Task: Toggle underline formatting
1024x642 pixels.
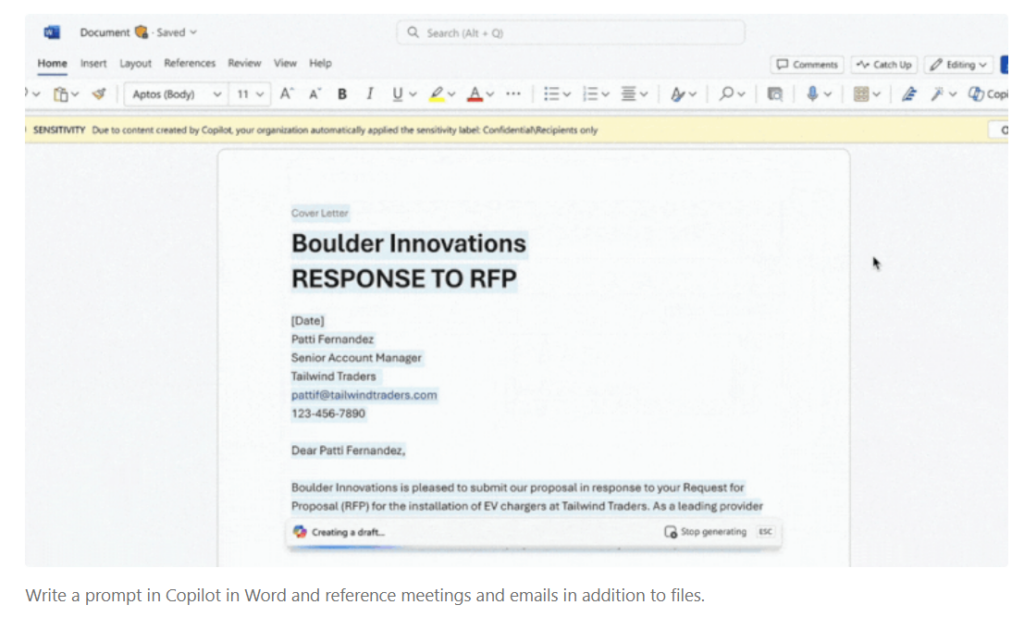Action: click(x=397, y=94)
